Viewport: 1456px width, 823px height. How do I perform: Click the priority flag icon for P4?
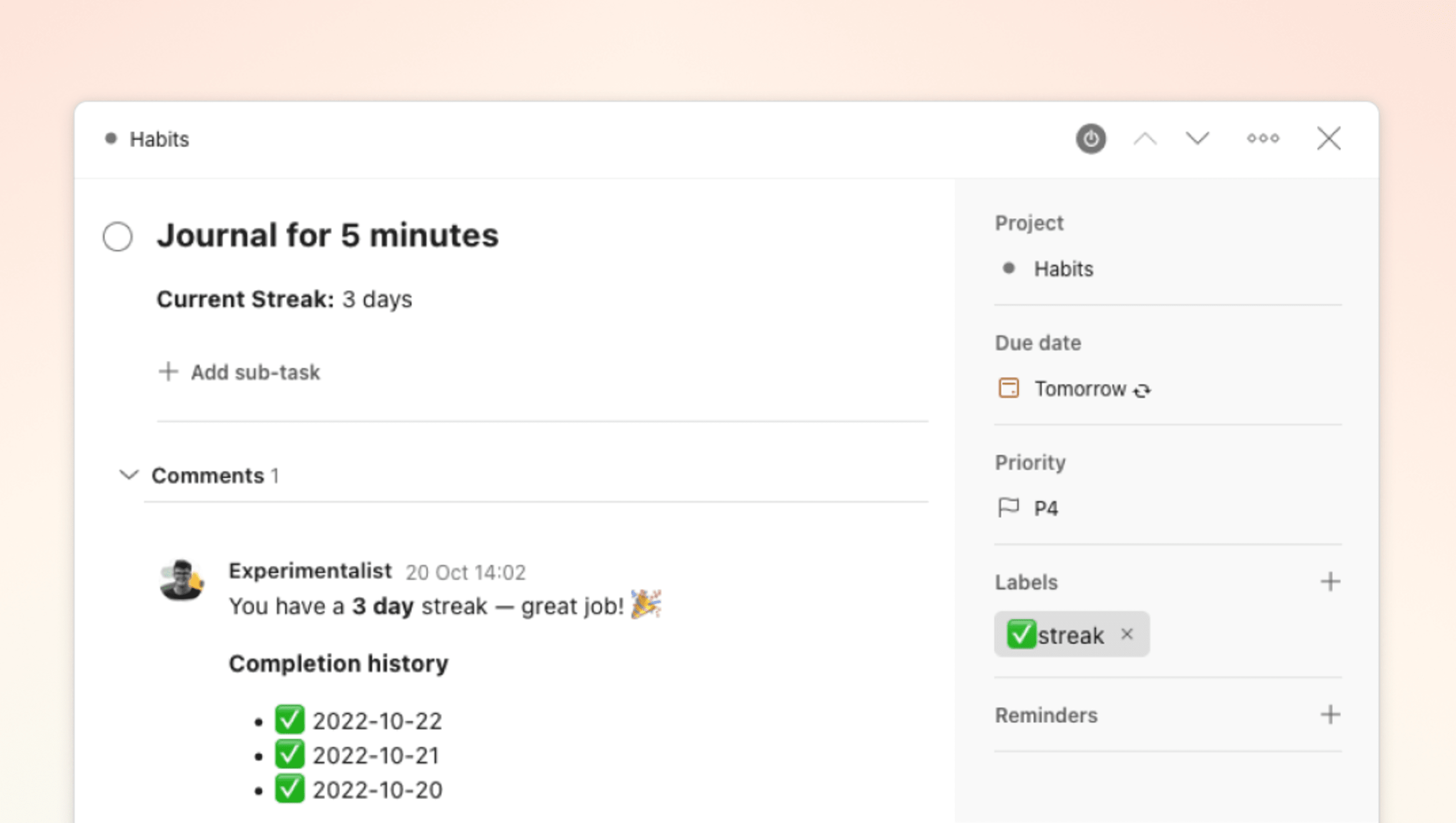point(1009,508)
